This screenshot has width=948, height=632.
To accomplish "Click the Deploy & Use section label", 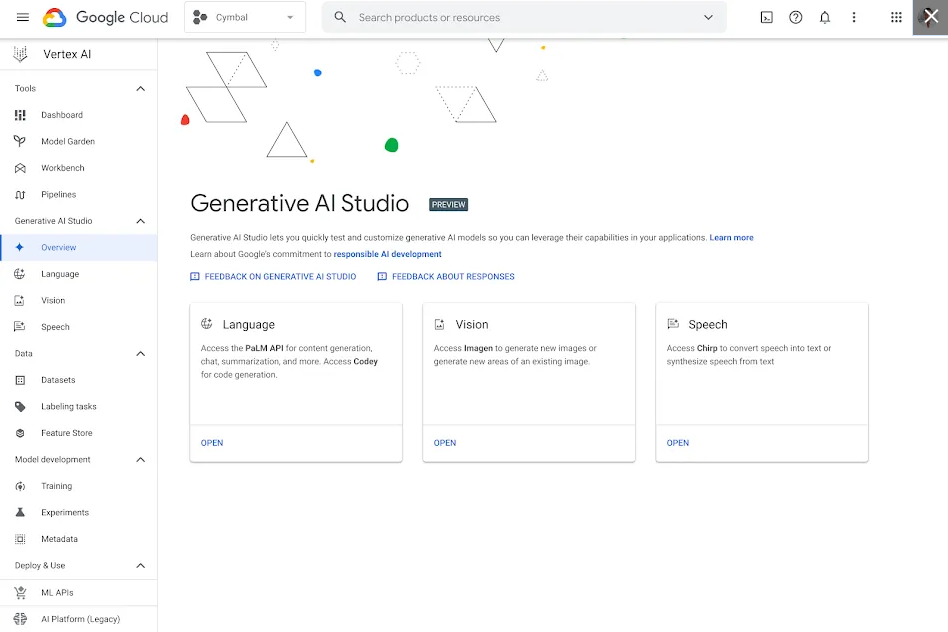I will pyautogui.click(x=40, y=565).
